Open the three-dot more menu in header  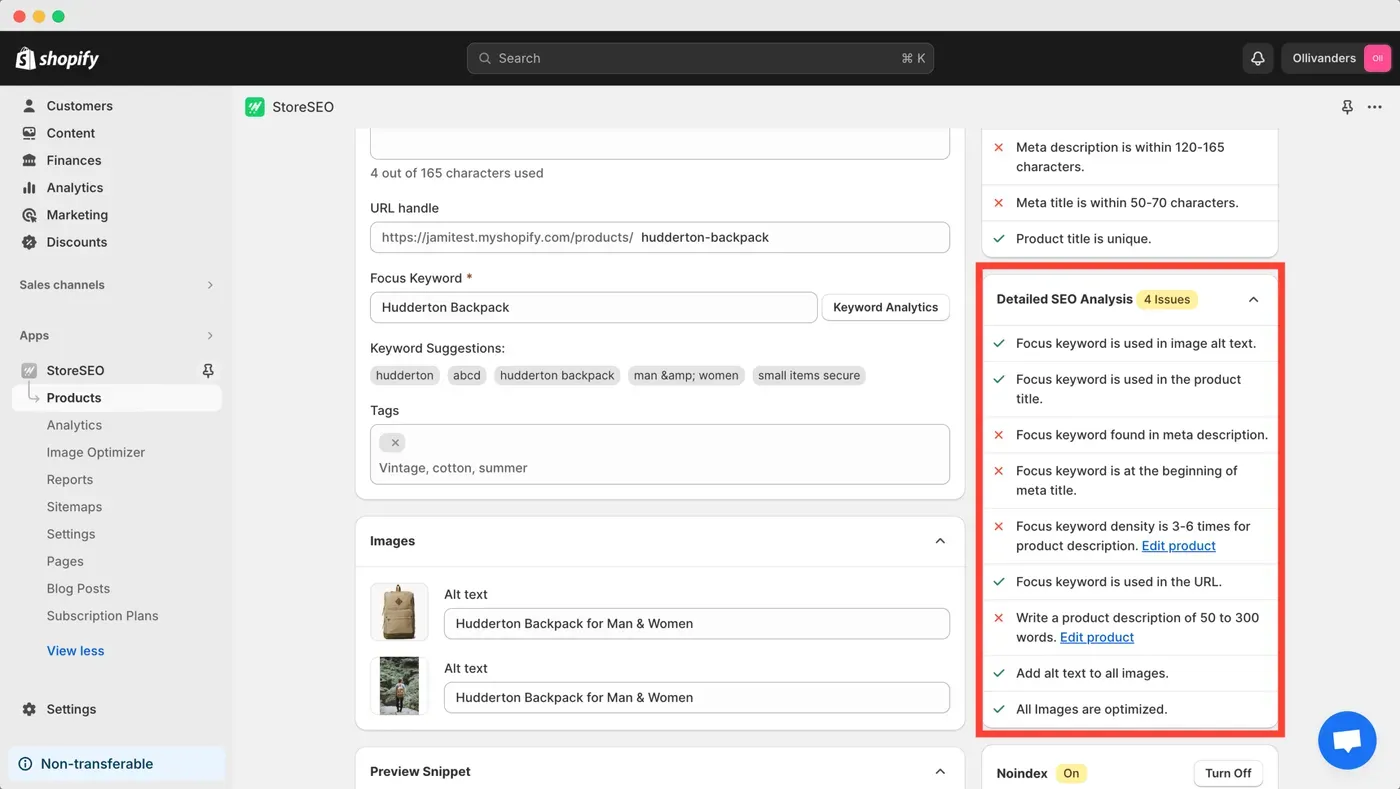click(1375, 107)
